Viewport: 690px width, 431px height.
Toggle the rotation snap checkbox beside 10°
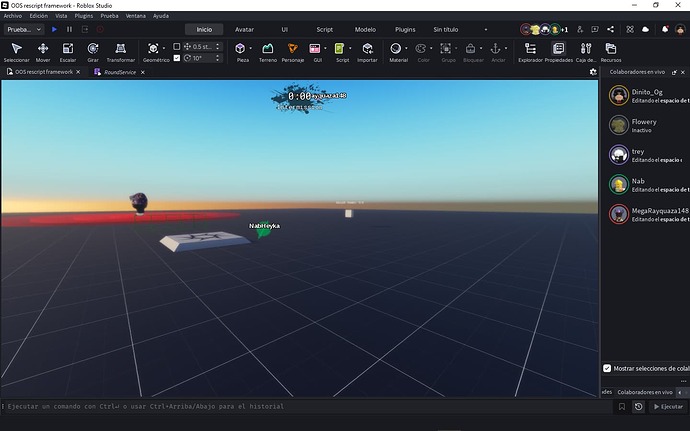pyautogui.click(x=177, y=58)
